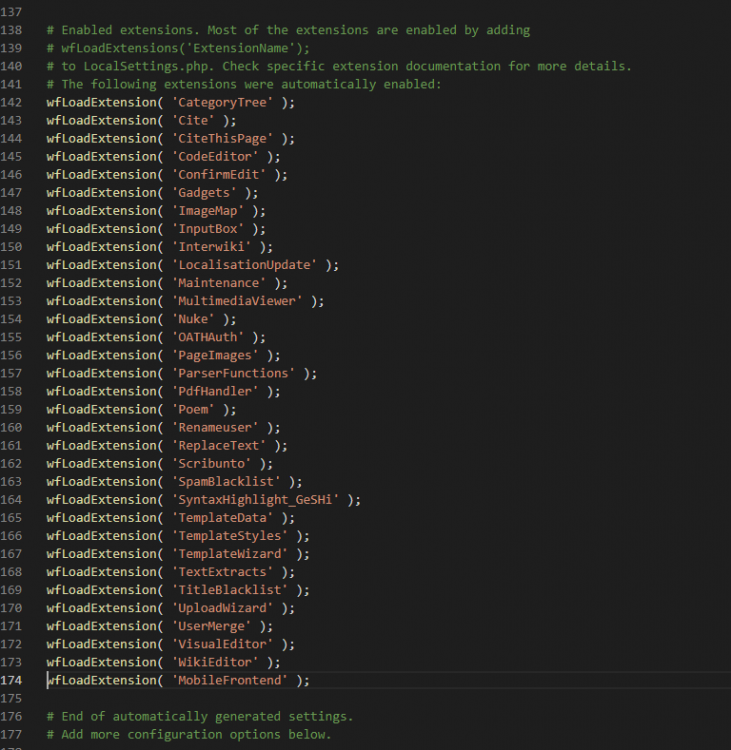Viewport: 731px width, 750px height.
Task: Click the 'VisualEditor' extension string
Action: pyautogui.click(x=222, y=644)
